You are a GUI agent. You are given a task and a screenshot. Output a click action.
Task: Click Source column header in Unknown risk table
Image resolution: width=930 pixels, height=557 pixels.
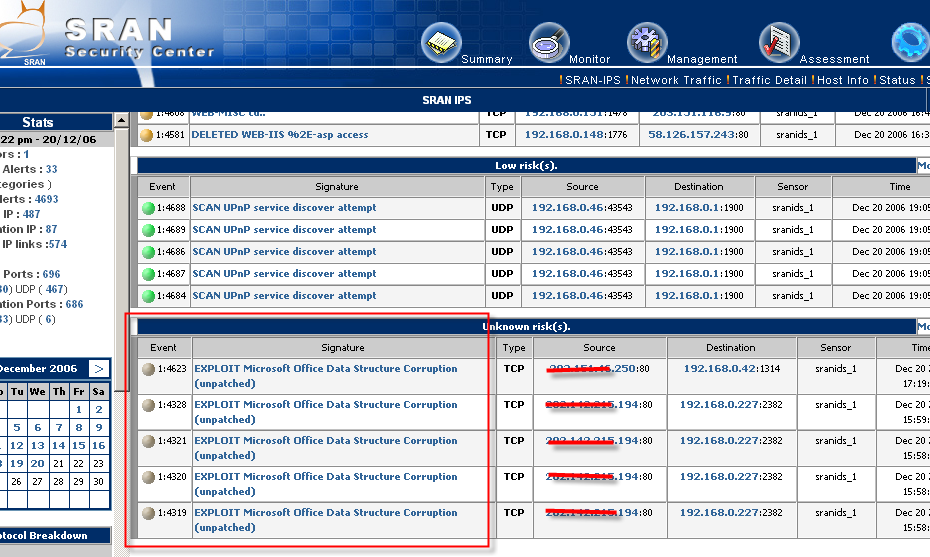coord(599,348)
